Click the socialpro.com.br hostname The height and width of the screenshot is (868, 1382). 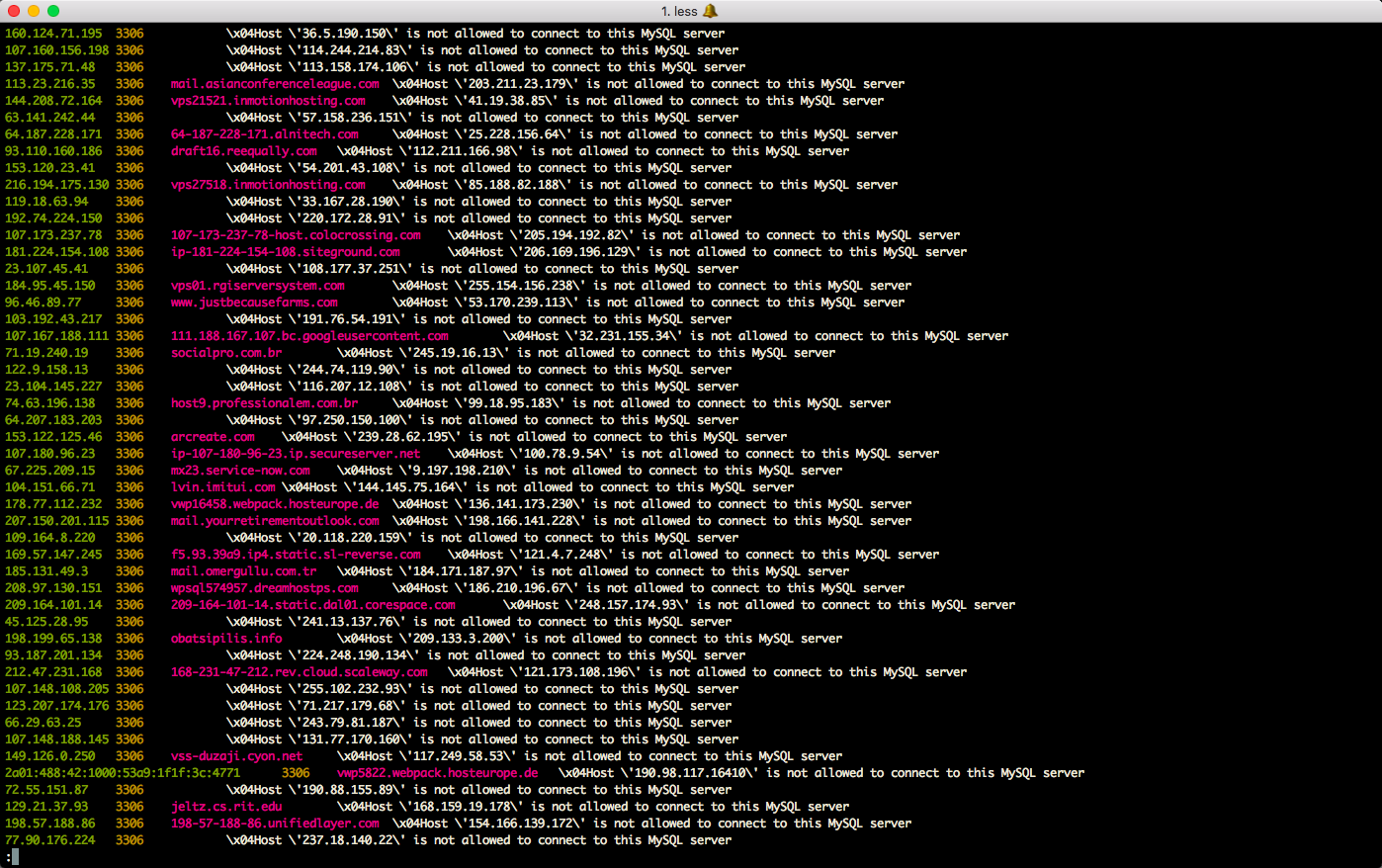pos(226,353)
